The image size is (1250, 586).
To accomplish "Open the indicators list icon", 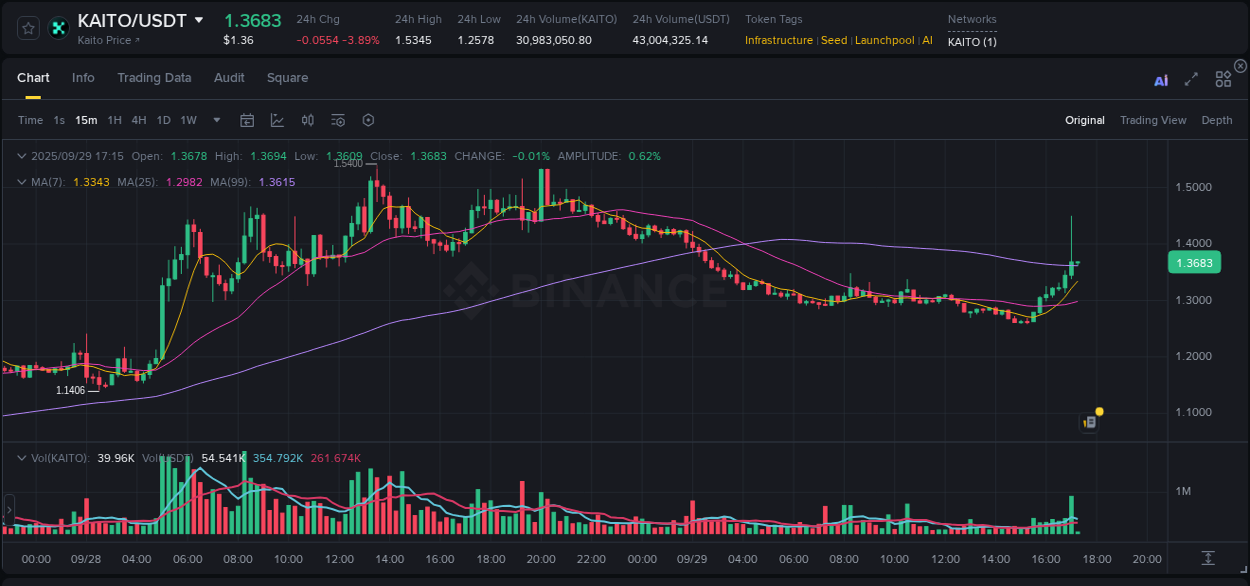I will pos(337,120).
